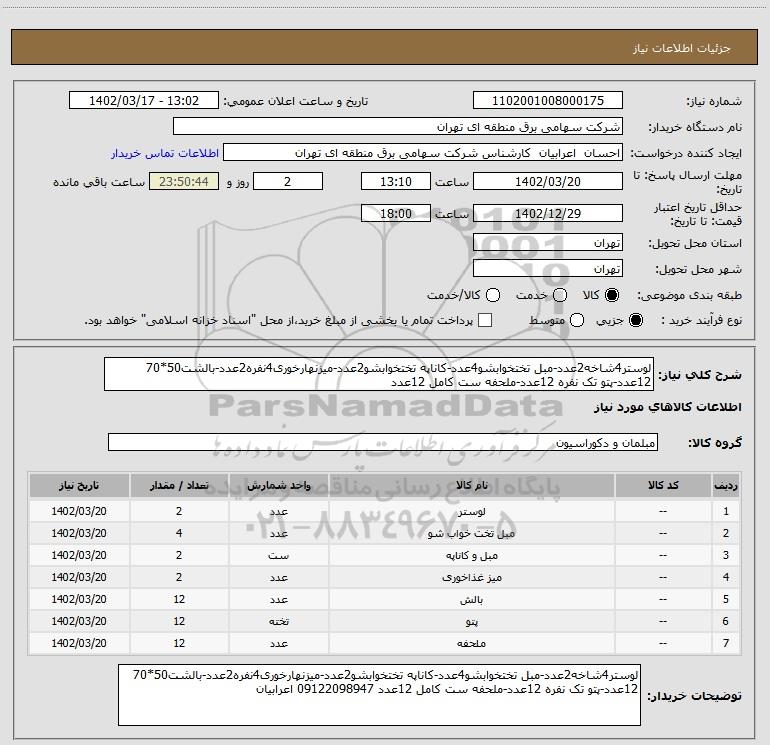The width and height of the screenshot is (770, 745).
Task: Click the ساعت باقی مانده label
Action: coord(99,182)
